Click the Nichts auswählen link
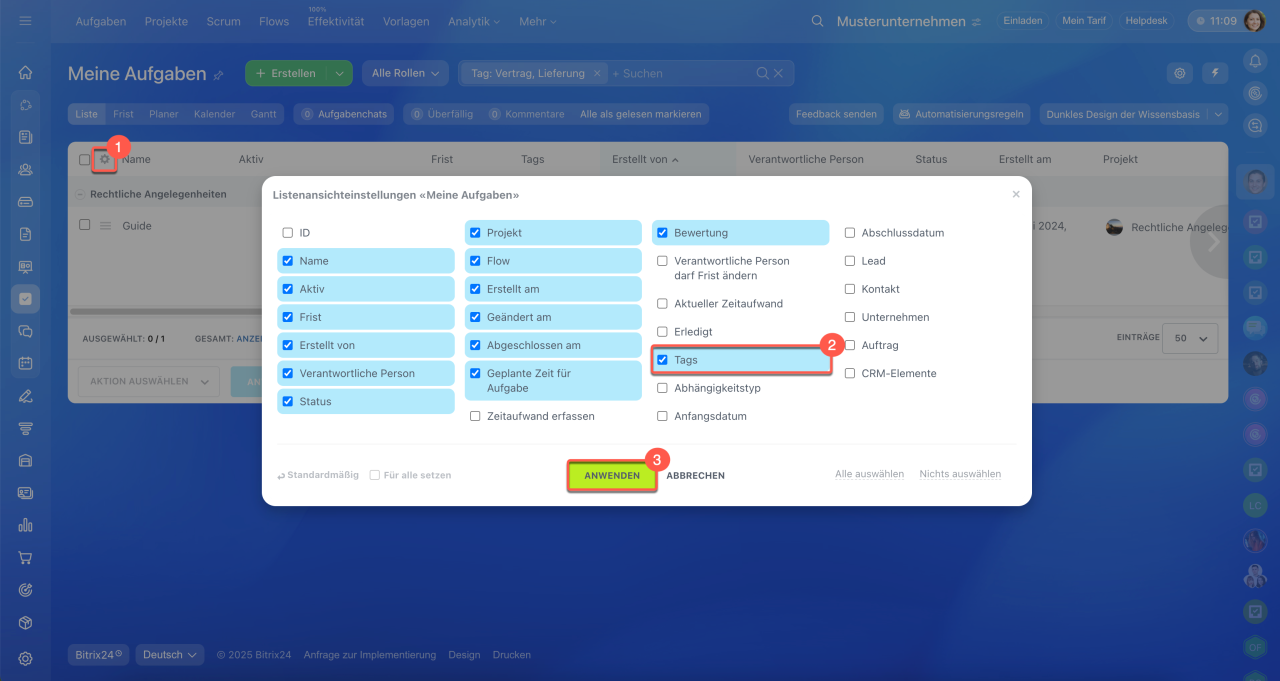Viewport: 1280px width, 681px height. pos(960,474)
